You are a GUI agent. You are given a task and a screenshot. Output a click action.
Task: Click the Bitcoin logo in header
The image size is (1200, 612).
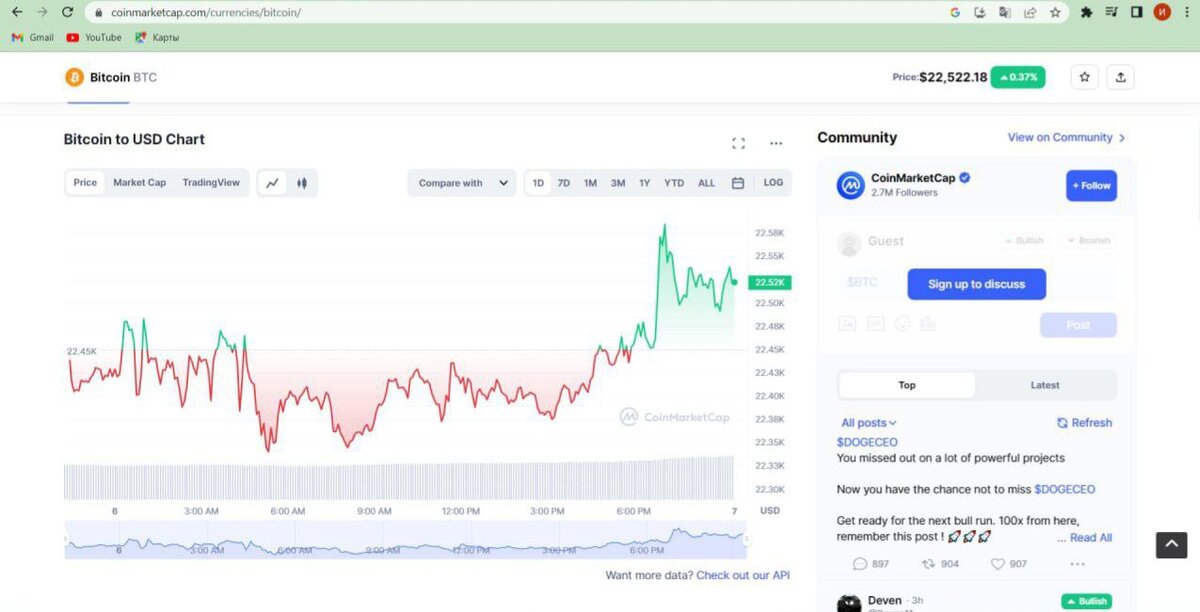coord(74,77)
